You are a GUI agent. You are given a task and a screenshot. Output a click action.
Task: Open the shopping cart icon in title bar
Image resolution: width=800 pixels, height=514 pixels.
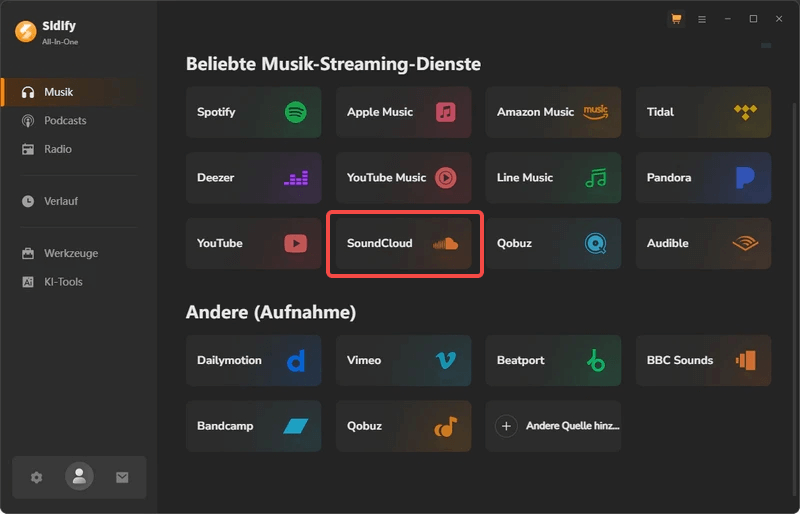coord(676,19)
